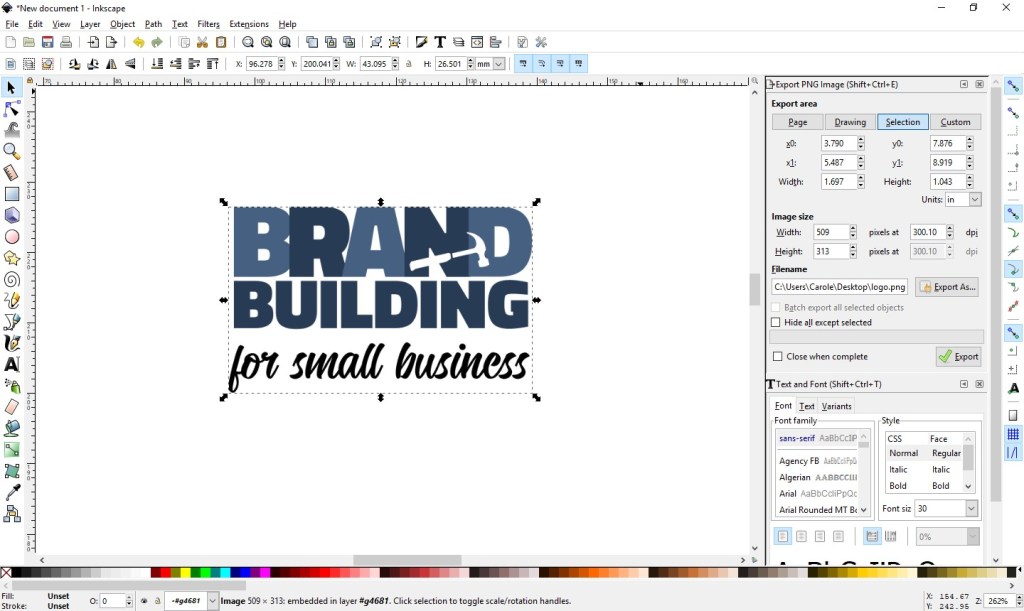Screen dimensions: 1024x611
Task: Select the Node editing tool
Action: (12, 108)
